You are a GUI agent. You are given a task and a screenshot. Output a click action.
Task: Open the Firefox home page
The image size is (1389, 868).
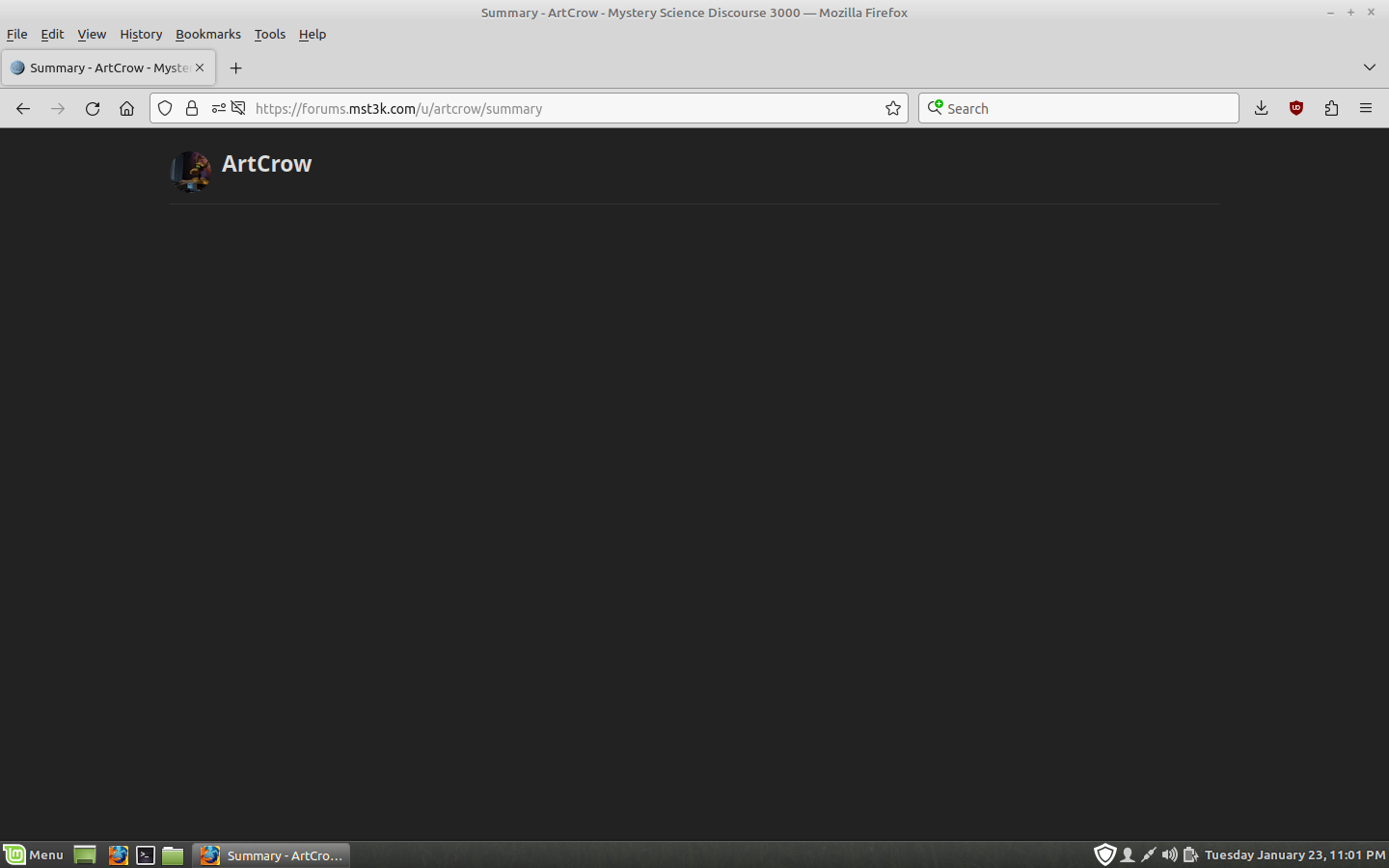126,108
